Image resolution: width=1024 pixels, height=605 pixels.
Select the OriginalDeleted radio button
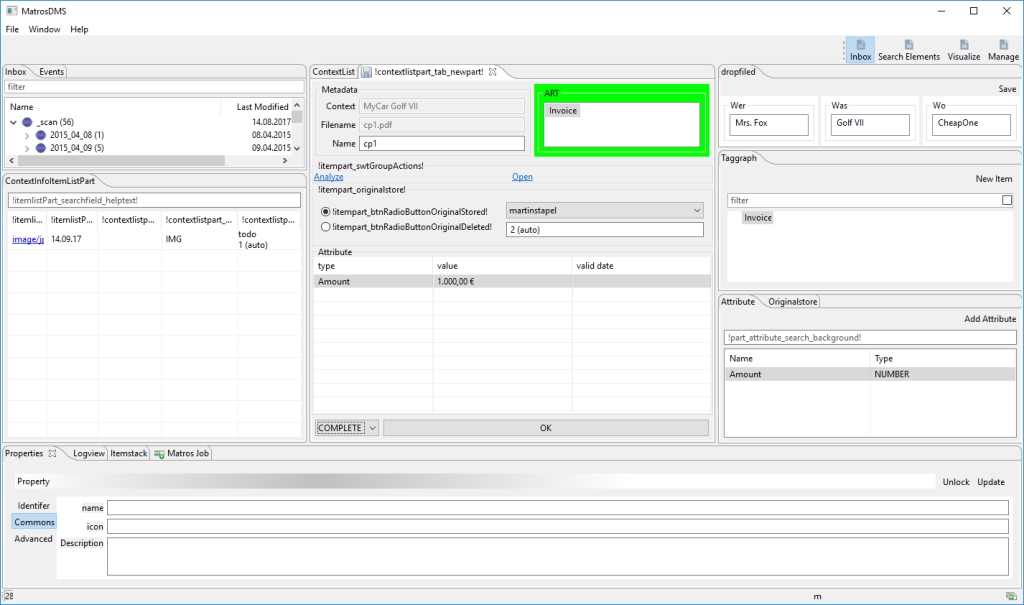point(323,226)
